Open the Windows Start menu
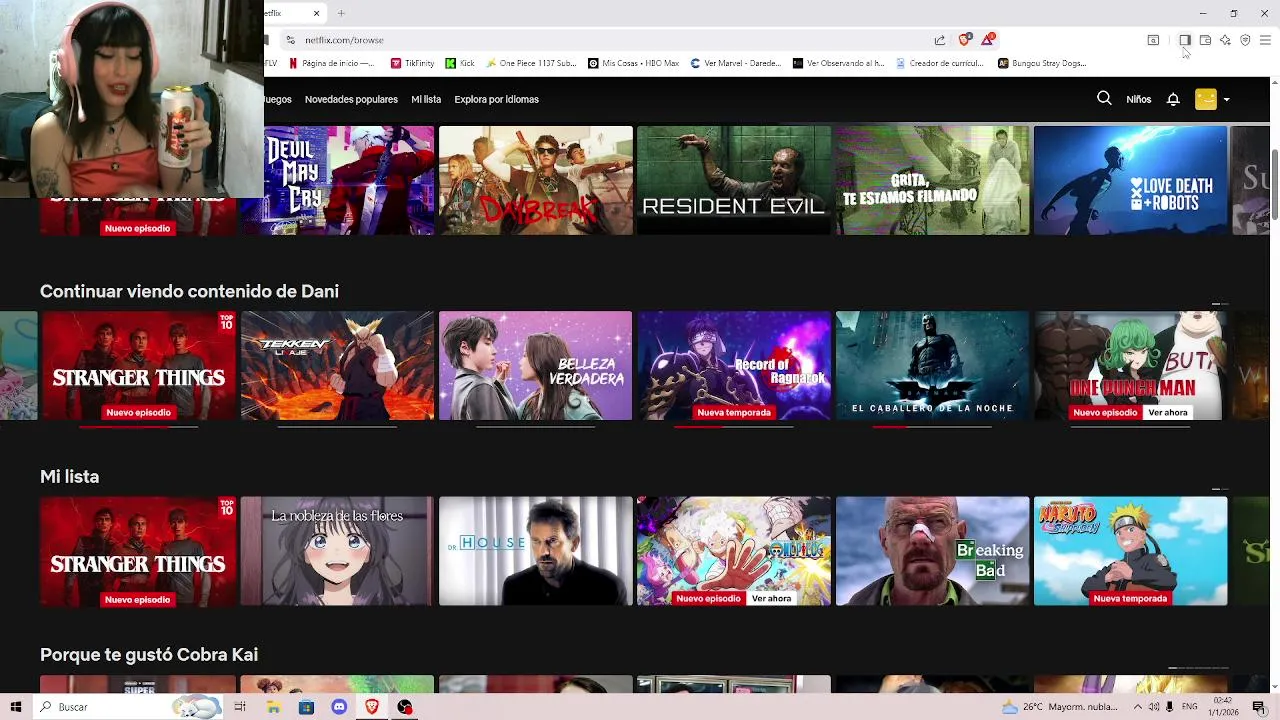 [x=16, y=707]
